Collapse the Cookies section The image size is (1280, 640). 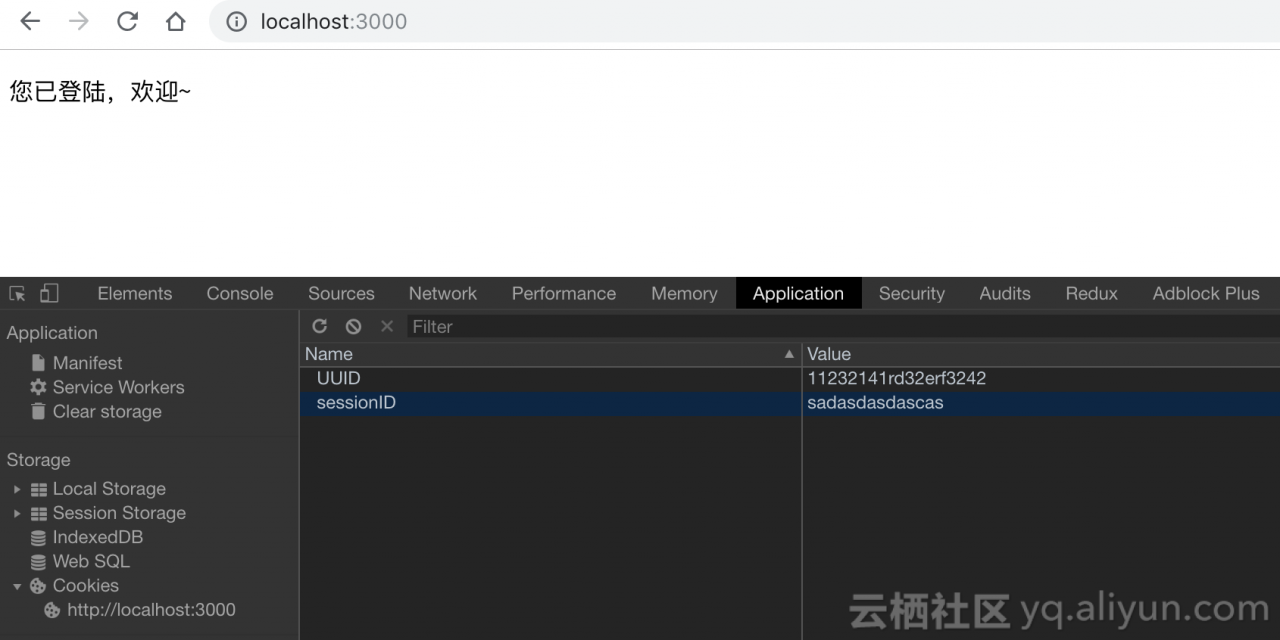pyautogui.click(x=16, y=585)
